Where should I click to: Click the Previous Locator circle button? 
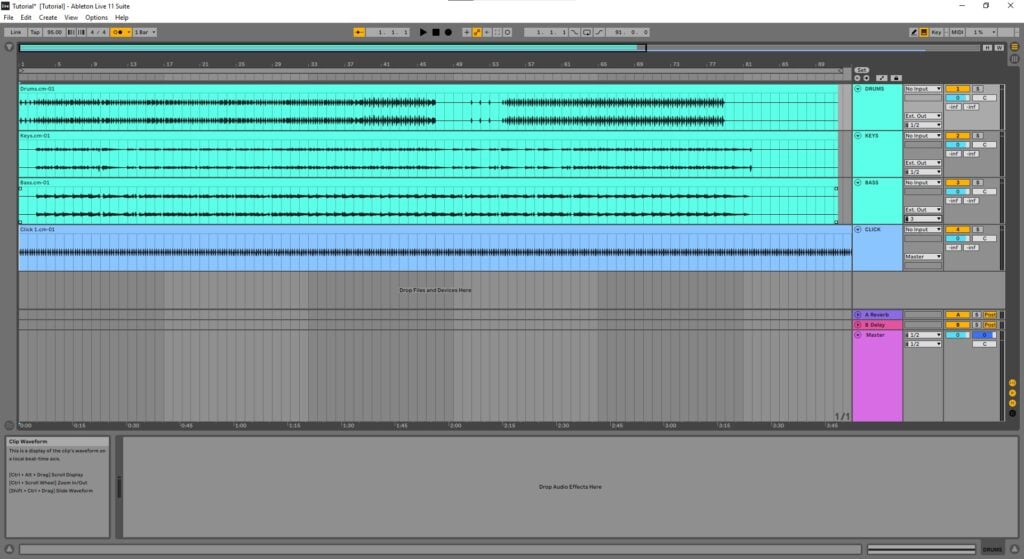(x=857, y=78)
